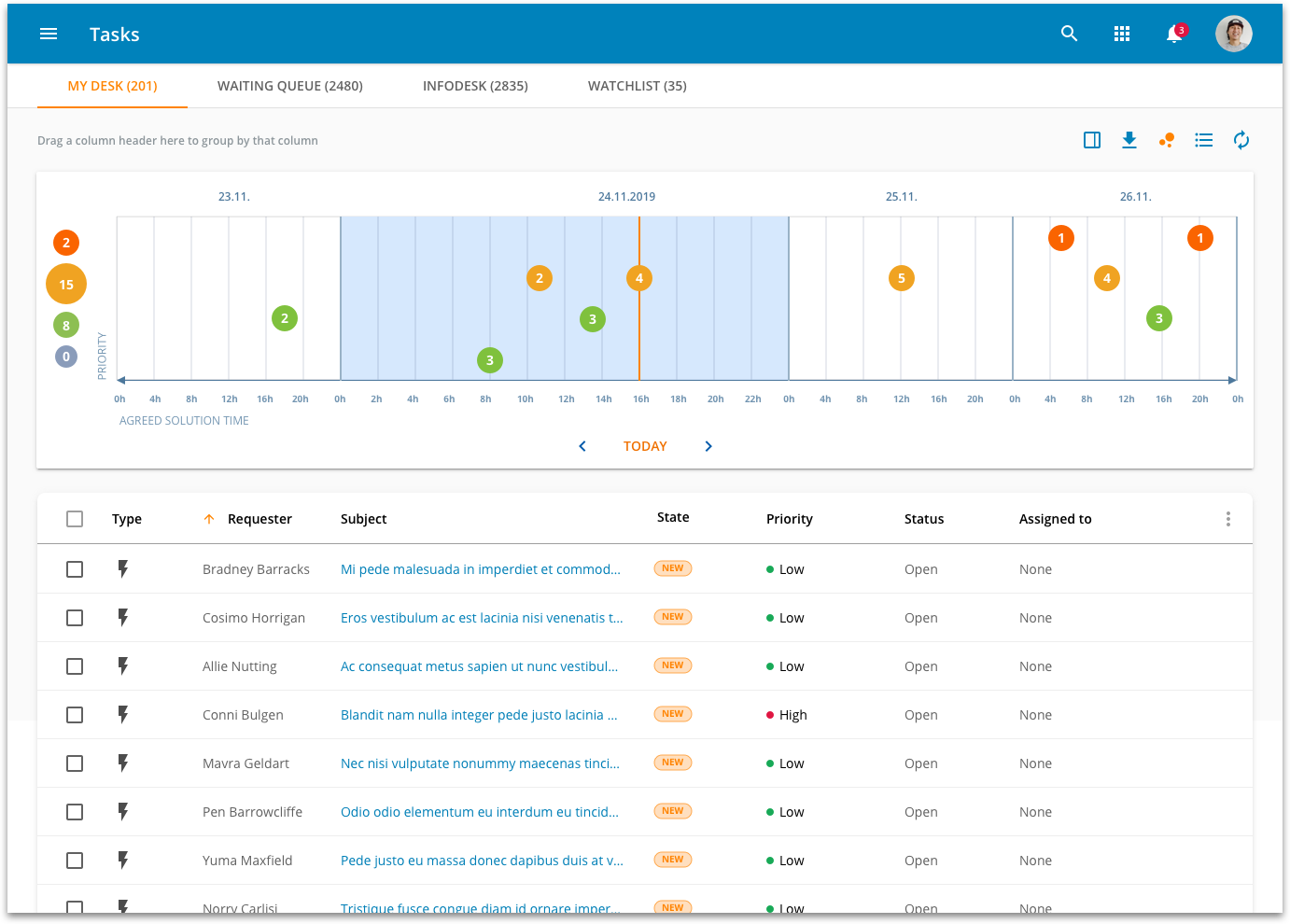Switch to the Waiting Queue tab

[x=290, y=86]
